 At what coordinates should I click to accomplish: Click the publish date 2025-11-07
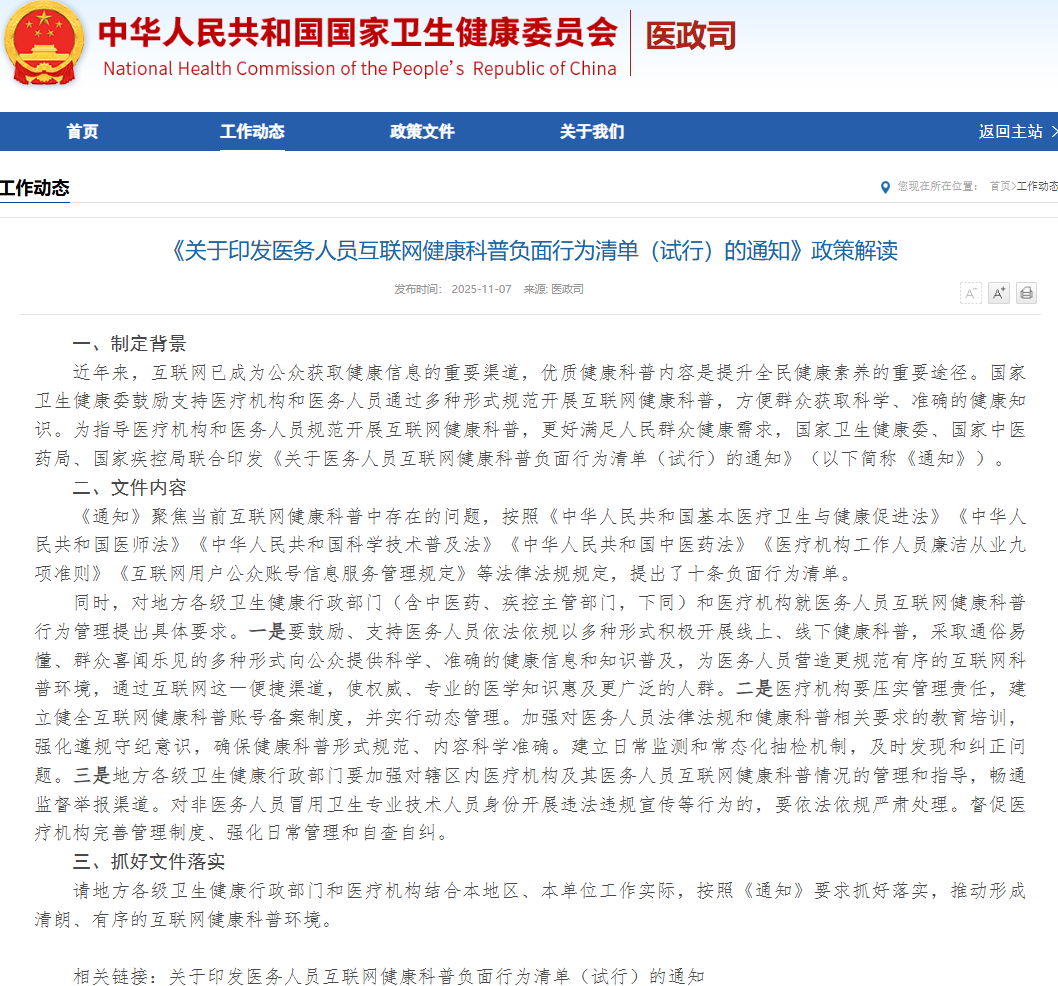tap(481, 289)
